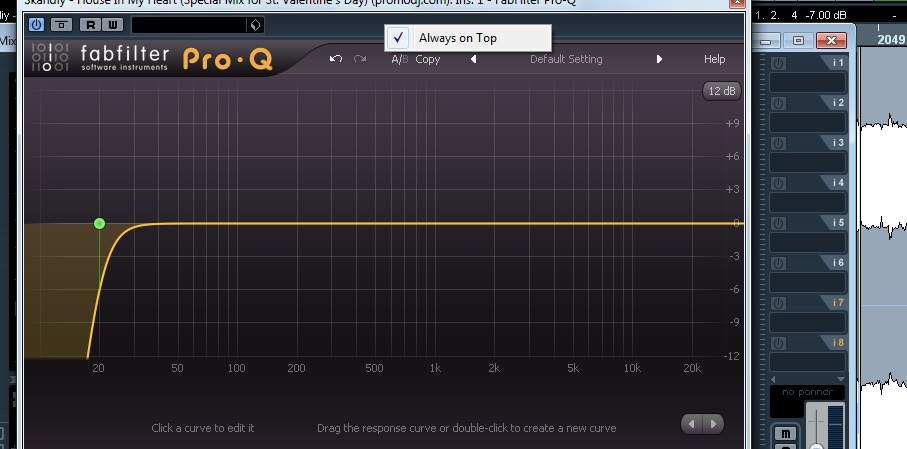Enable Write automation (W) button

point(113,25)
